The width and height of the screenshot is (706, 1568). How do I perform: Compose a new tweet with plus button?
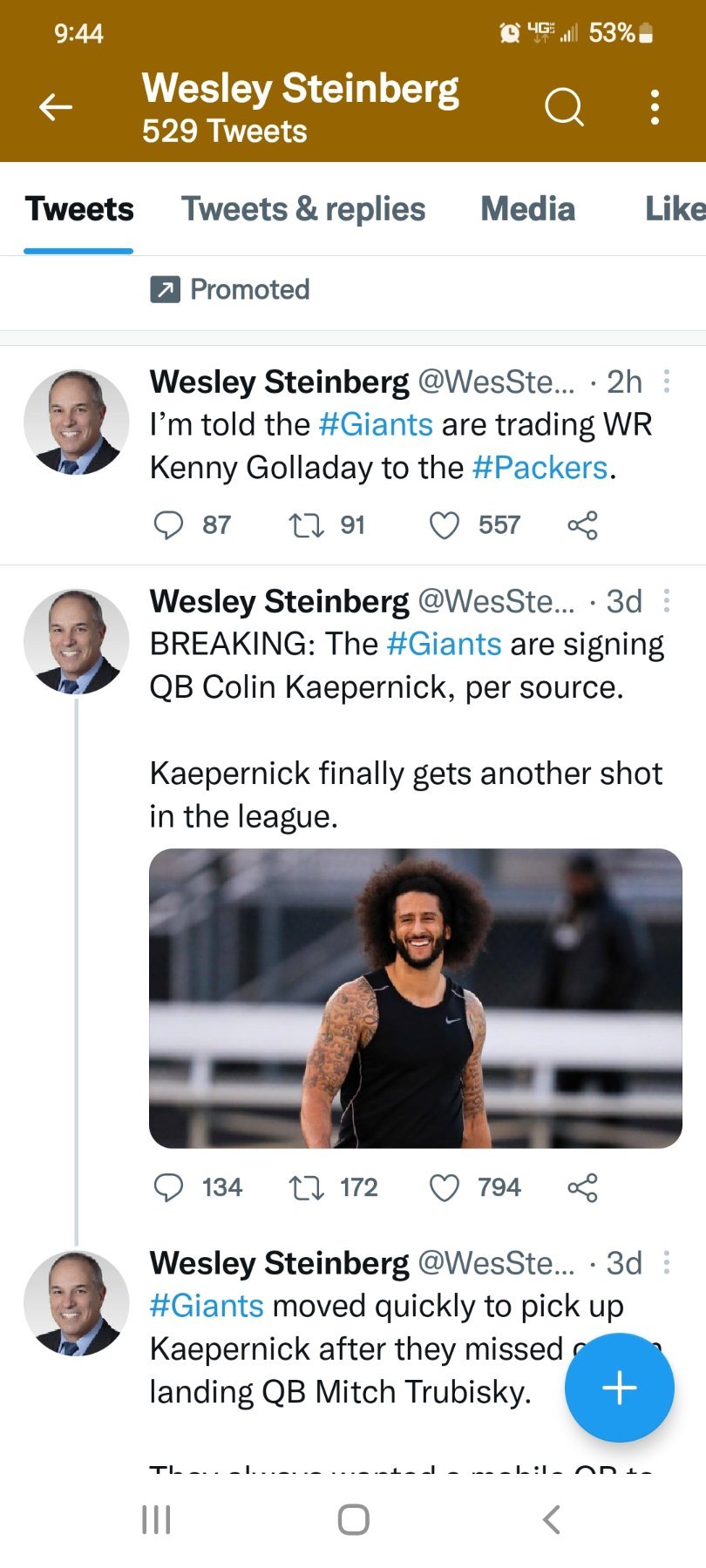(619, 1388)
